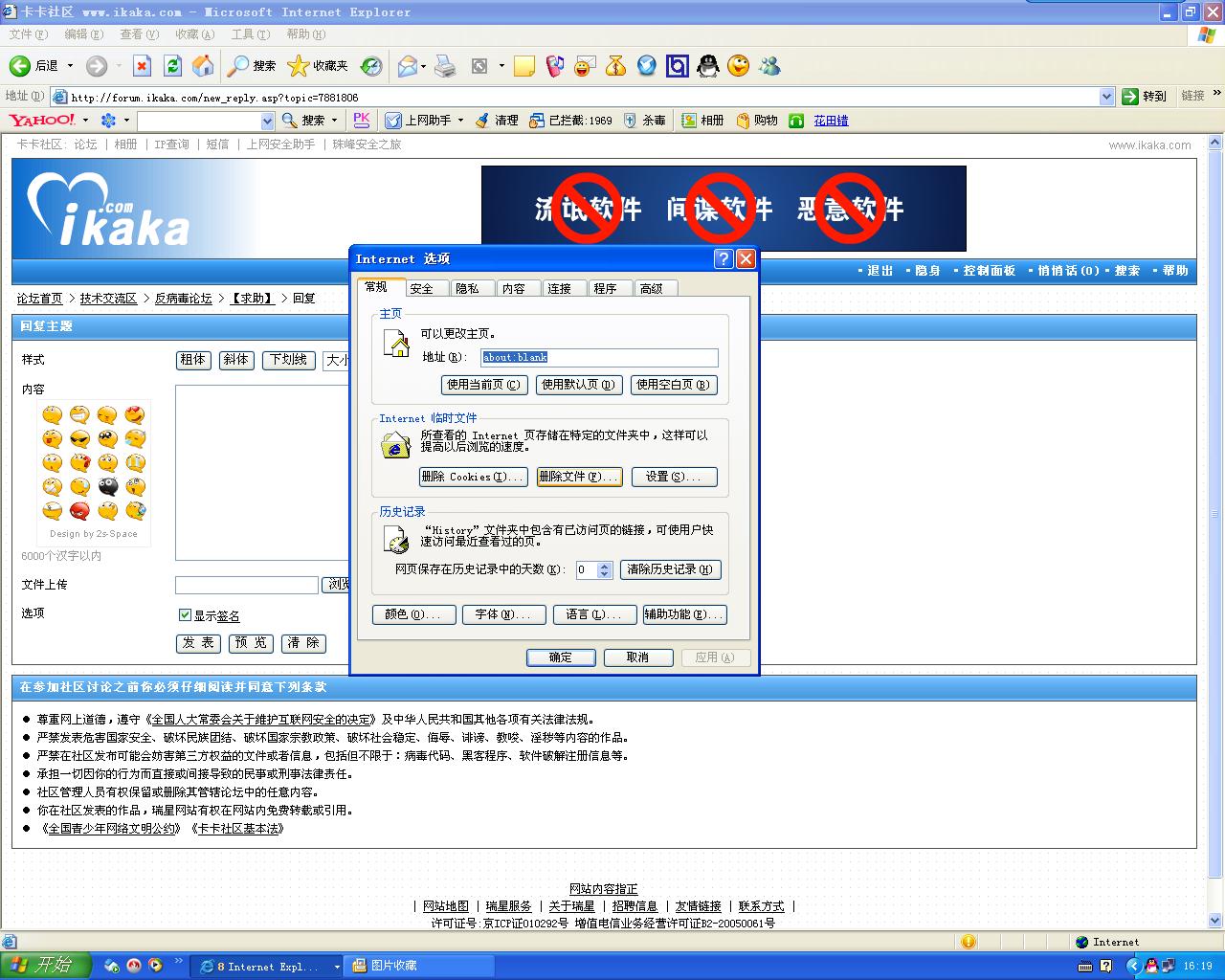Viewport: 1225px width, 980px height.
Task: Click the 清除历史记录(H) button
Action: click(x=670, y=569)
